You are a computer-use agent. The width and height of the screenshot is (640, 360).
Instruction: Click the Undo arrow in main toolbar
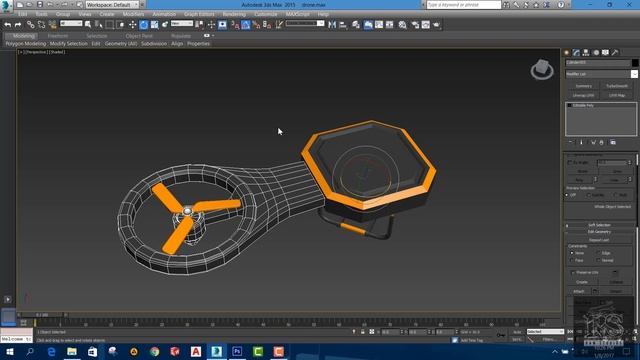pyautogui.click(x=7, y=25)
